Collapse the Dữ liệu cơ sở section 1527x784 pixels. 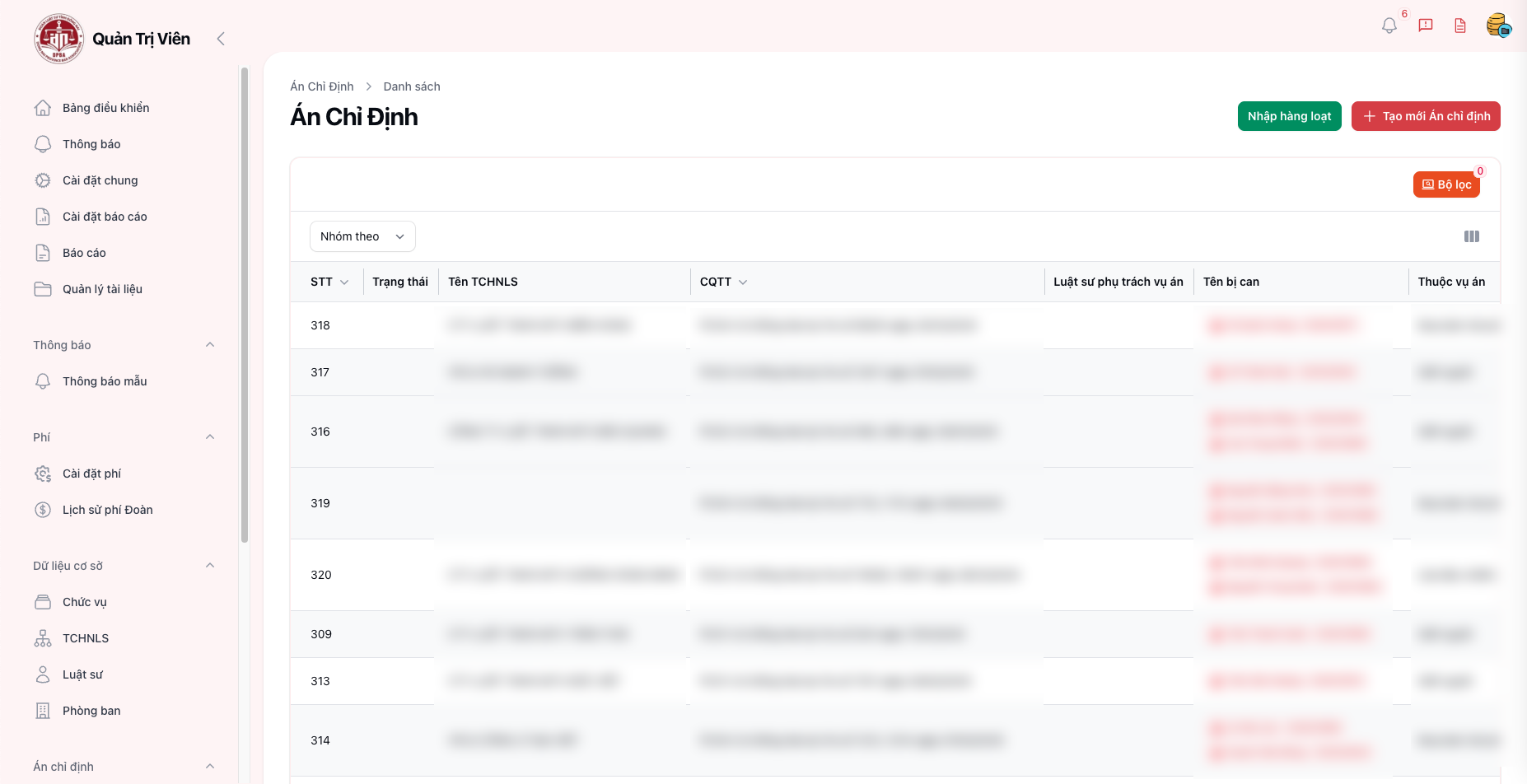click(x=210, y=566)
